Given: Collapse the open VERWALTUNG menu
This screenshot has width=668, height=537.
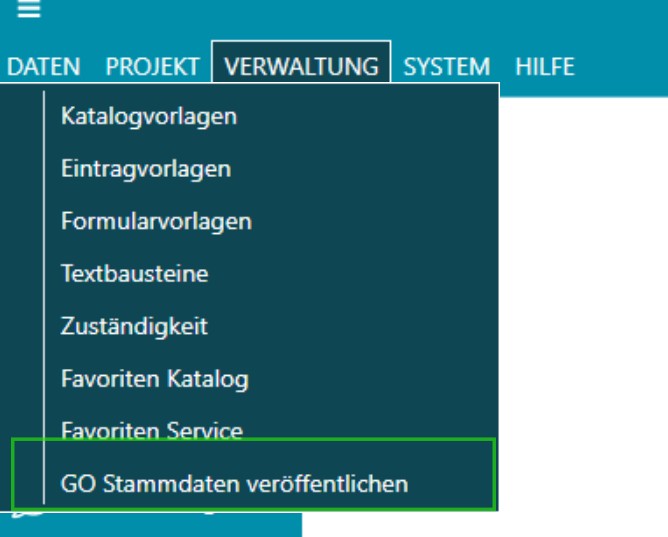Looking at the screenshot, I should [x=301, y=67].
